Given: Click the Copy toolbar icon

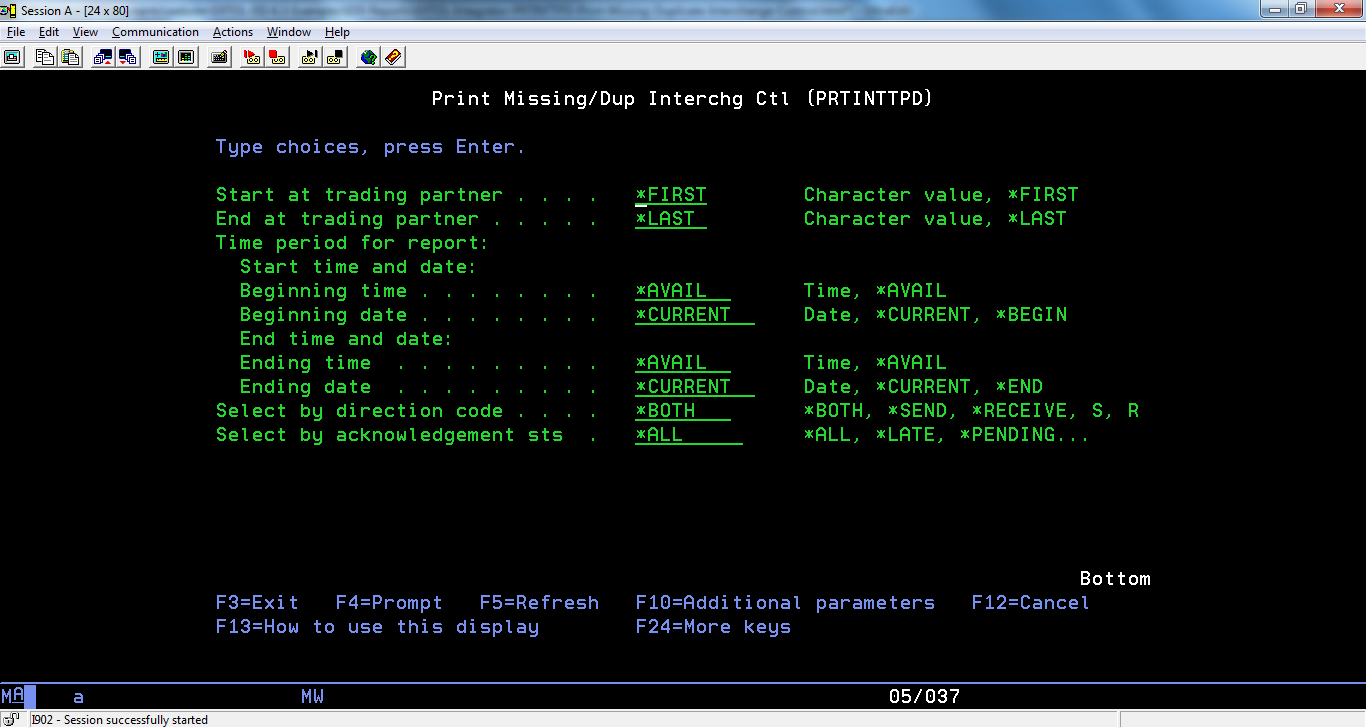Looking at the screenshot, I should point(44,57).
